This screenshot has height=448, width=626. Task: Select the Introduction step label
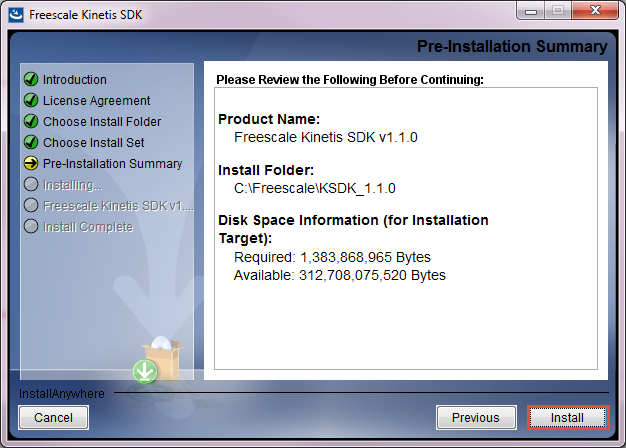(75, 80)
